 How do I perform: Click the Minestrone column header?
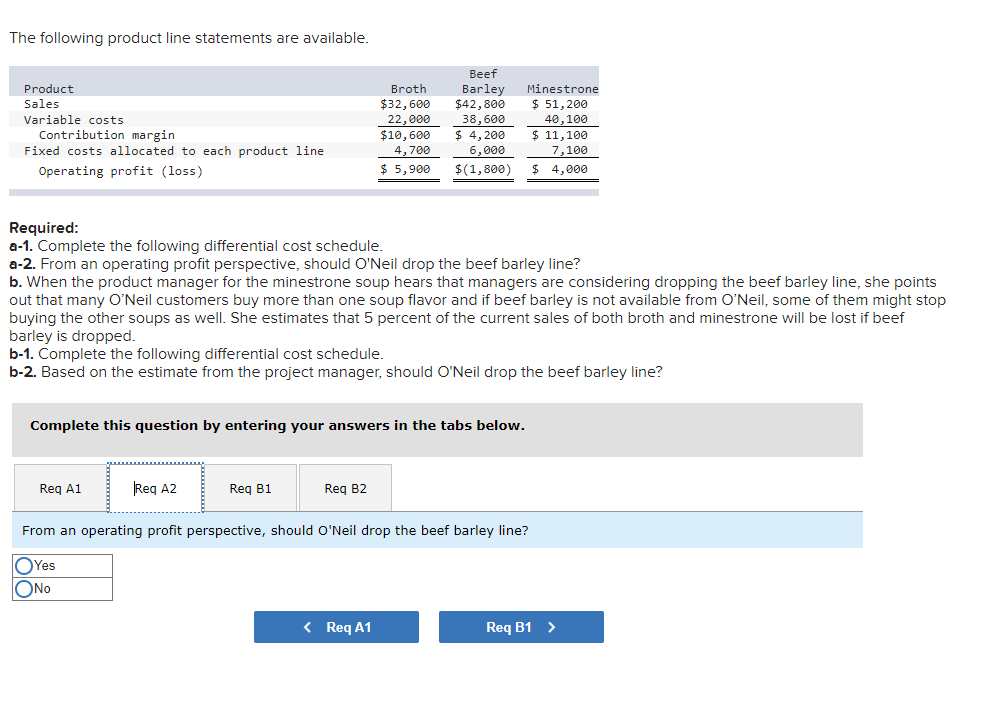point(562,88)
